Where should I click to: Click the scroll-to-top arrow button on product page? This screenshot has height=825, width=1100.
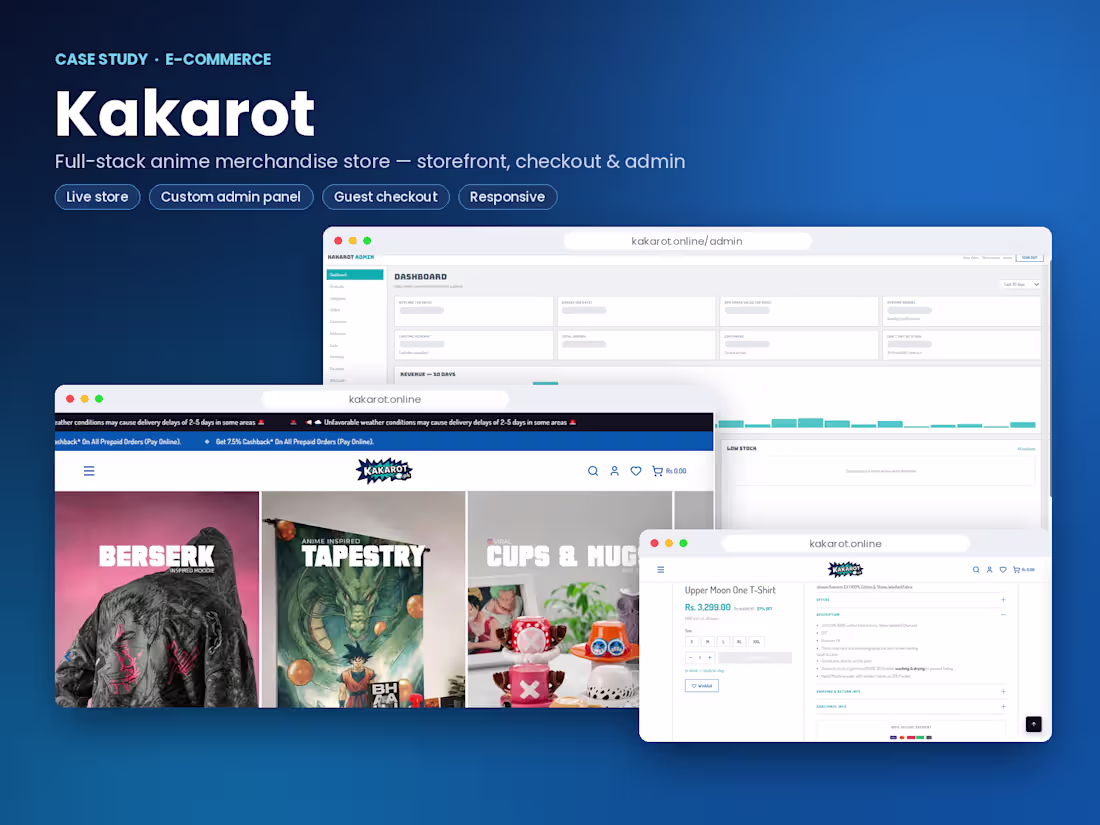(x=1033, y=724)
